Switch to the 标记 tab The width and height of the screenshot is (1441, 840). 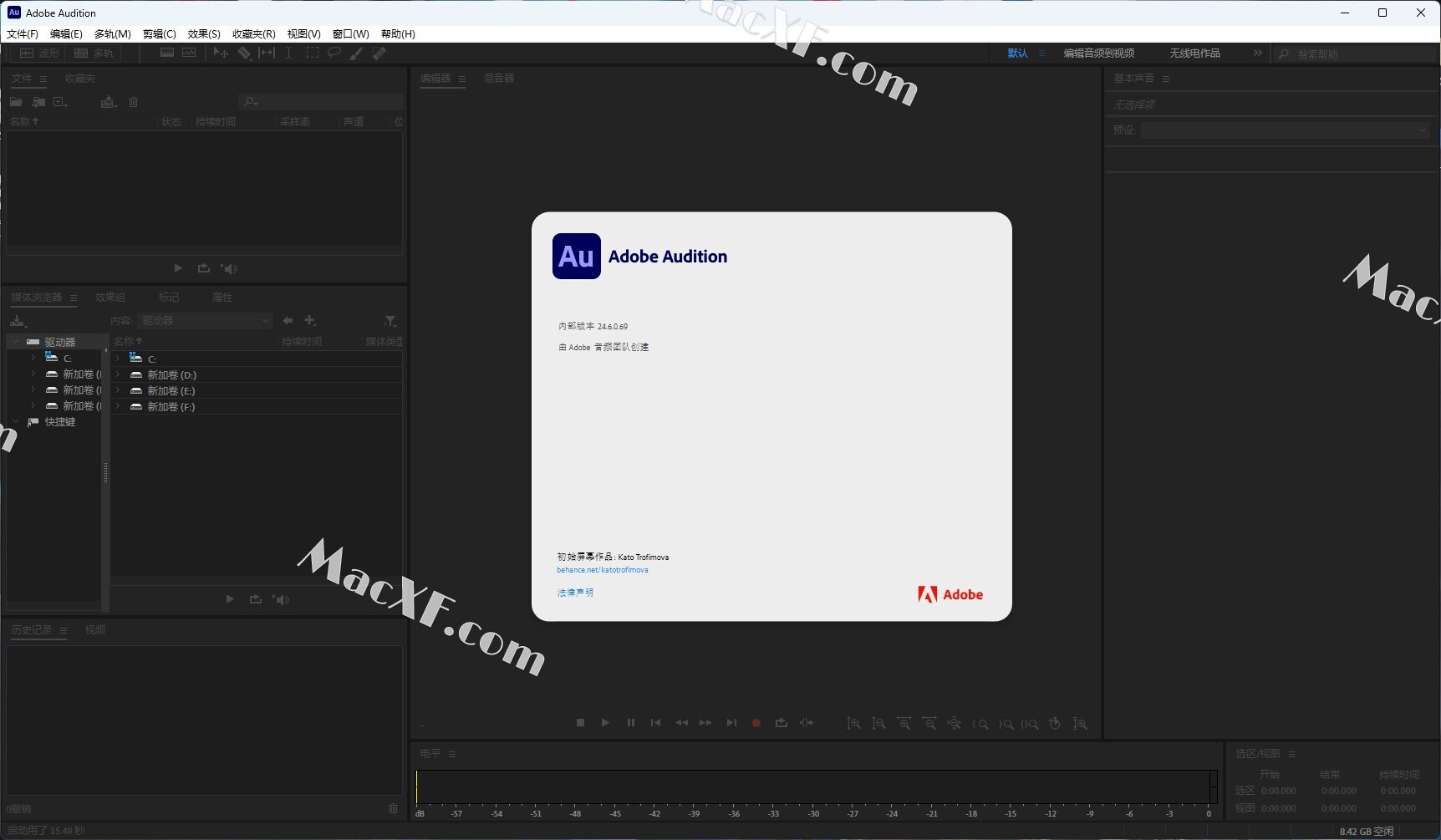pos(169,298)
